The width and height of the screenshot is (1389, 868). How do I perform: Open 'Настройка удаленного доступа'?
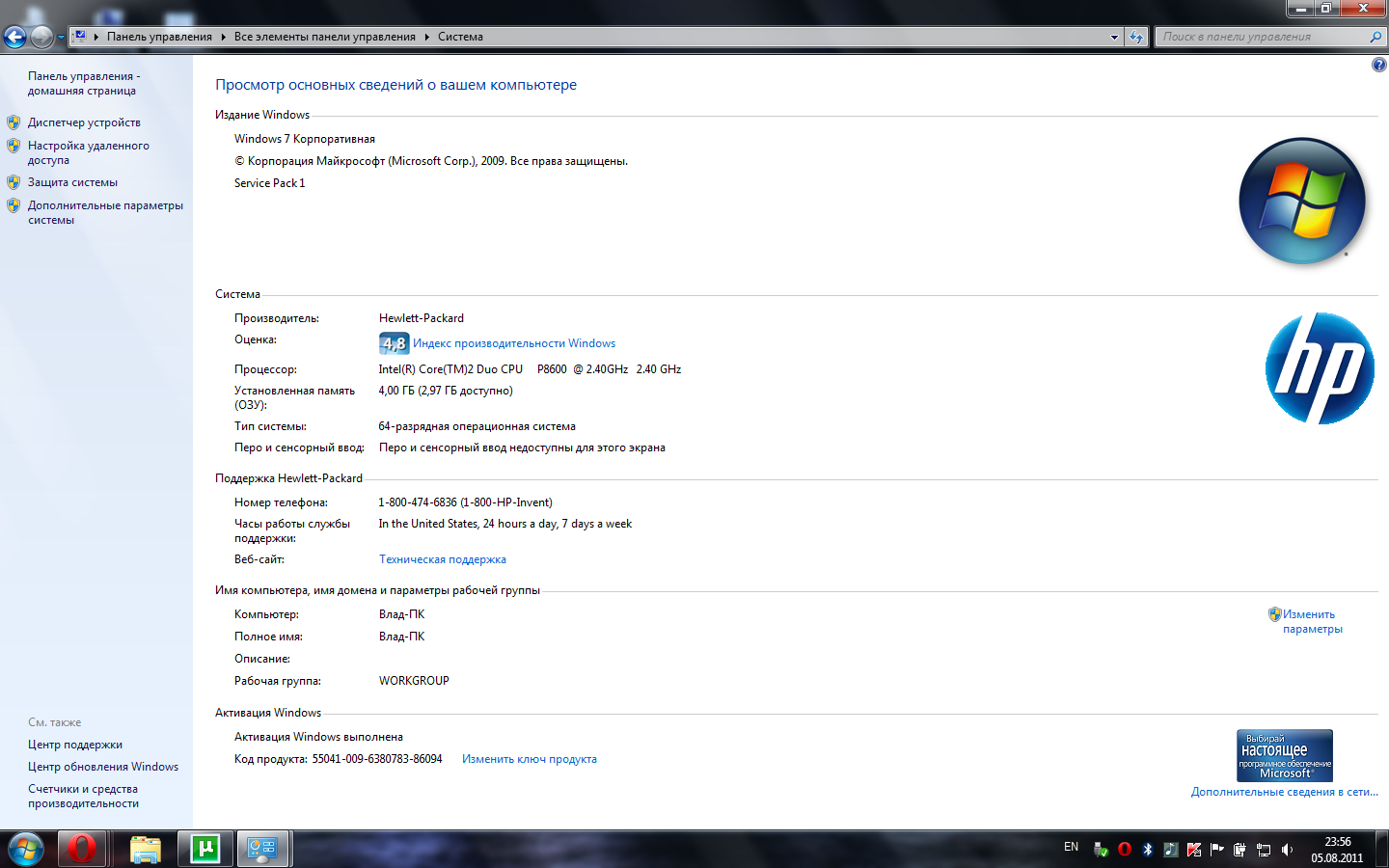click(x=89, y=152)
